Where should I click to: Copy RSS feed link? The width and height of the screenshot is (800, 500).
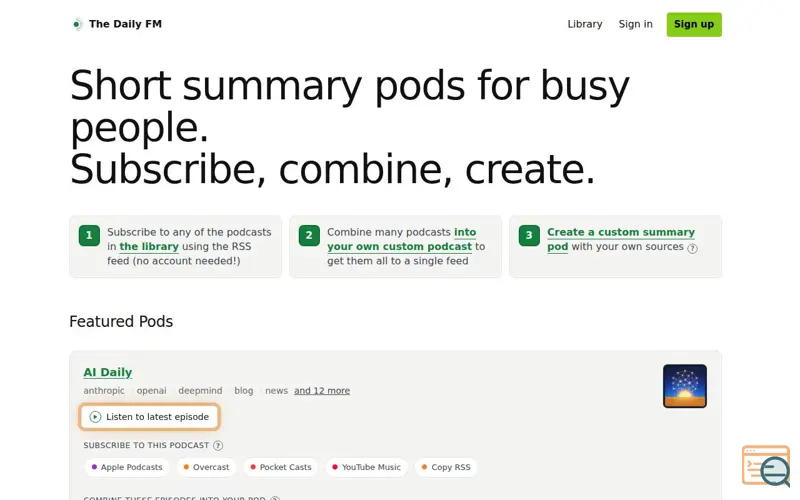[x=446, y=467]
